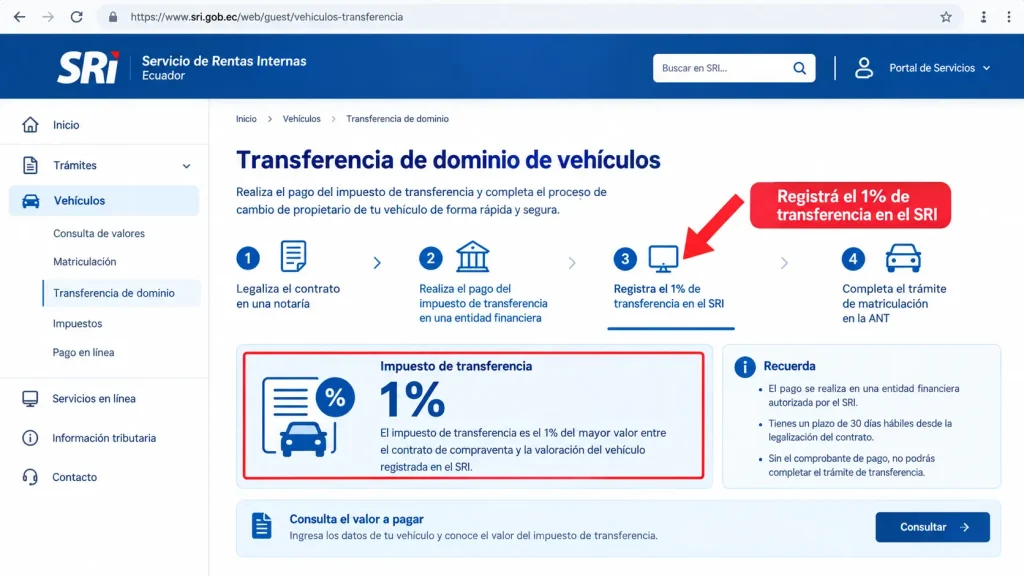Click the Consulta el valor a pagar heading
The width and height of the screenshot is (1024, 576).
[357, 519]
